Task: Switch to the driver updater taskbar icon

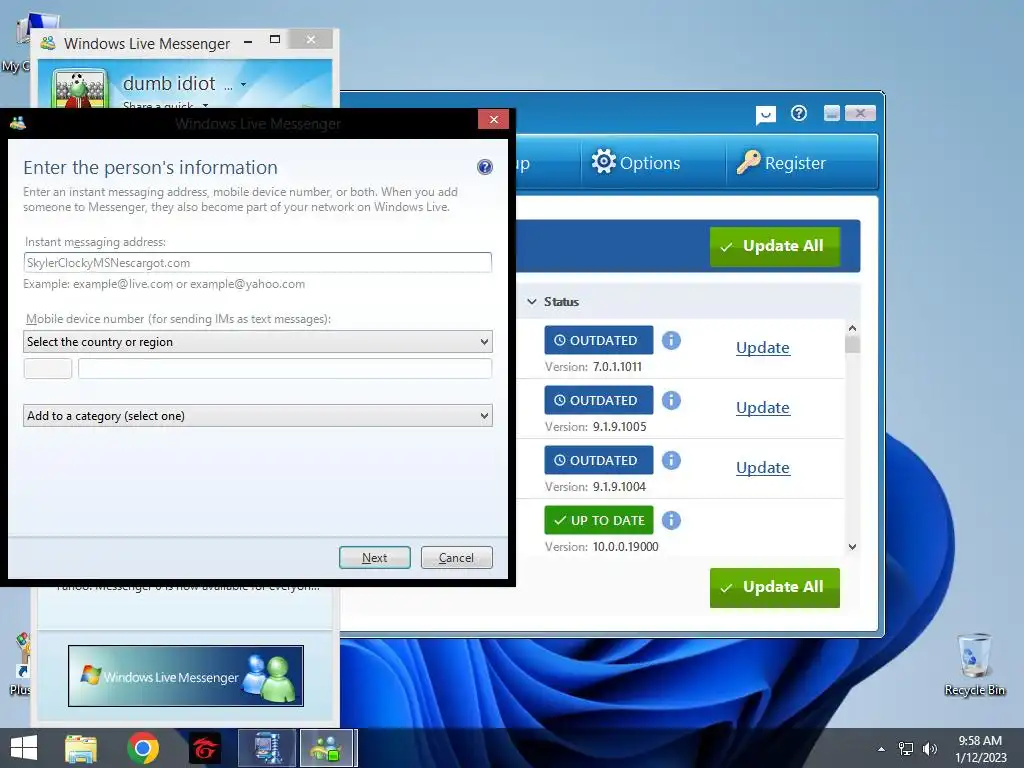Action: (267, 748)
